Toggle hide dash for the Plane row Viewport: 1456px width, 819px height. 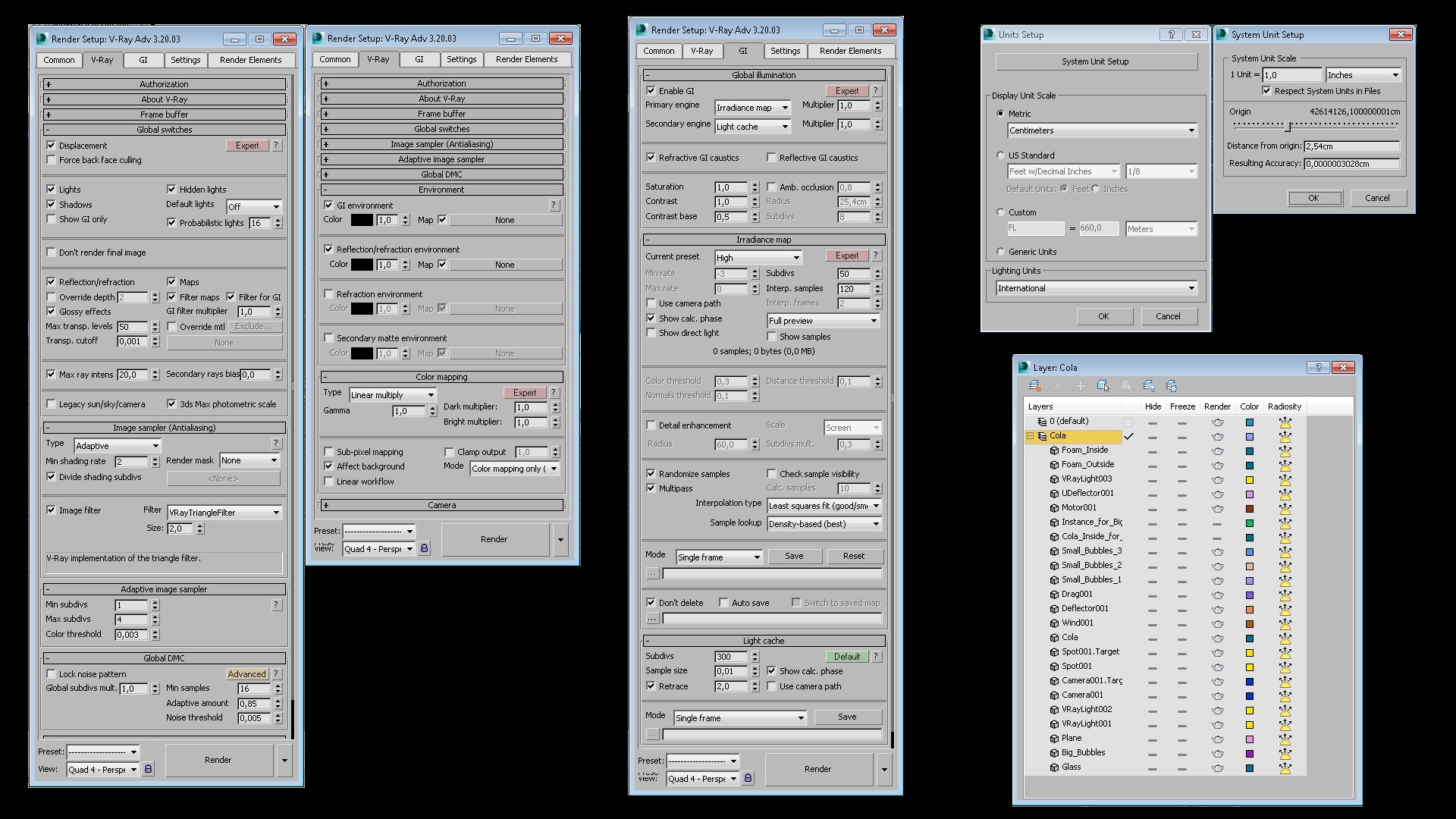click(1153, 739)
